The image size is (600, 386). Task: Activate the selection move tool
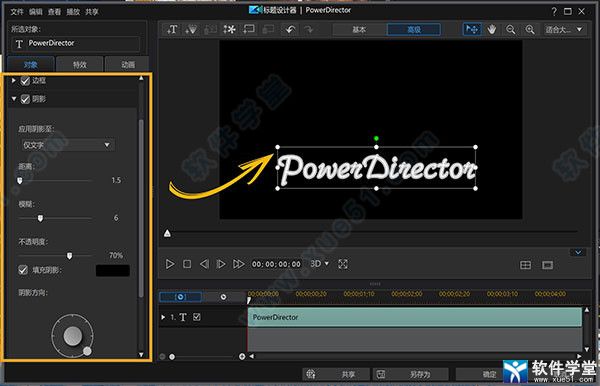[472, 29]
